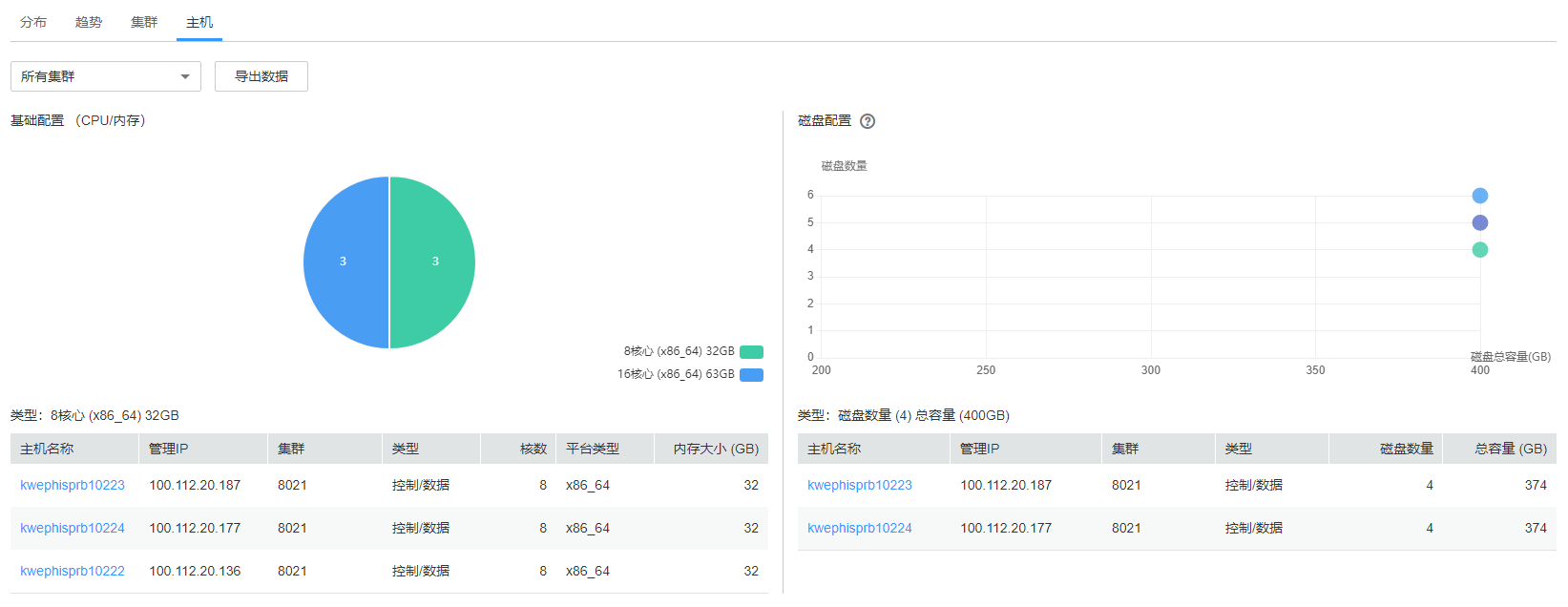Viewport: 1568px width, 607px height.
Task: Switch to the 分布 tab
Action: pos(33,22)
